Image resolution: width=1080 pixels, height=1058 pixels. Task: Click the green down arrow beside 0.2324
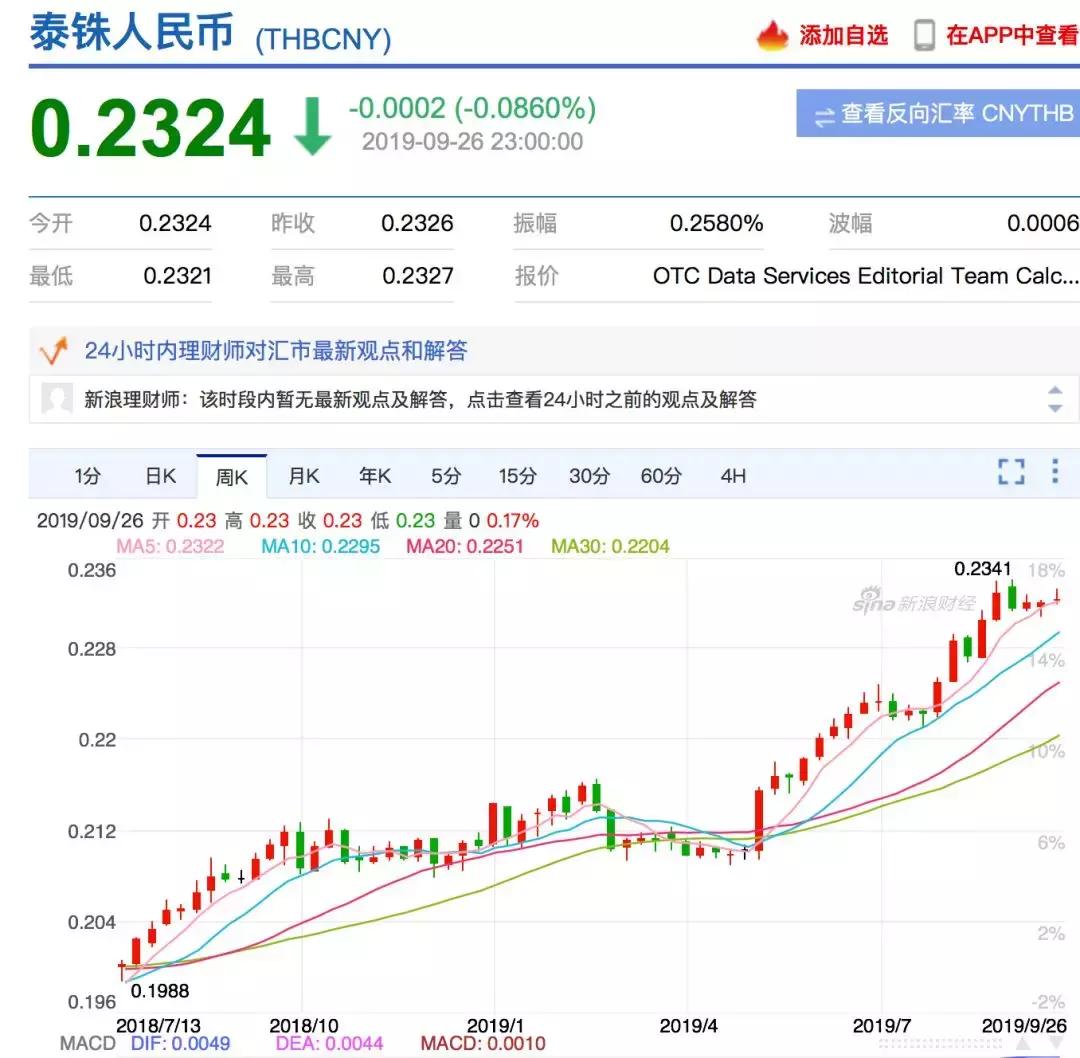coord(312,123)
